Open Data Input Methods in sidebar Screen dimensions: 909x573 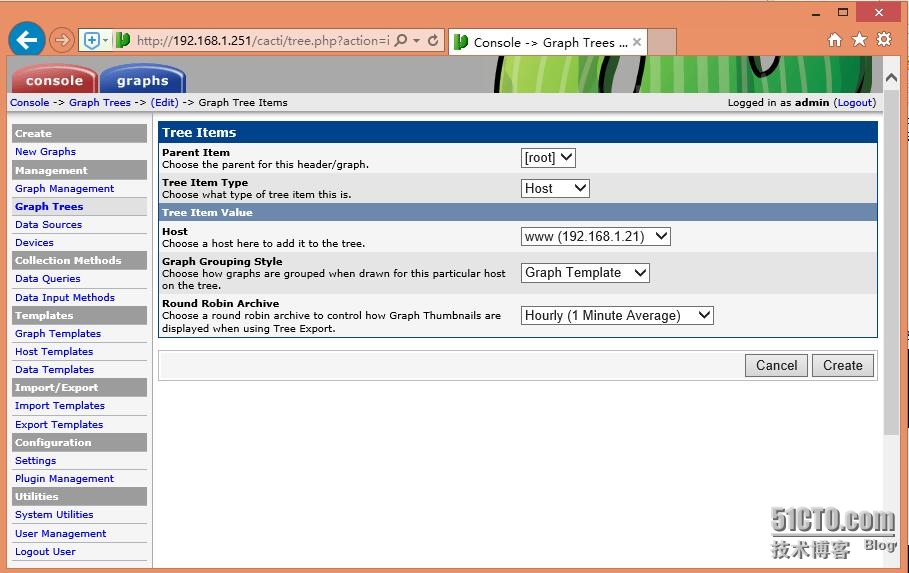tap(65, 298)
